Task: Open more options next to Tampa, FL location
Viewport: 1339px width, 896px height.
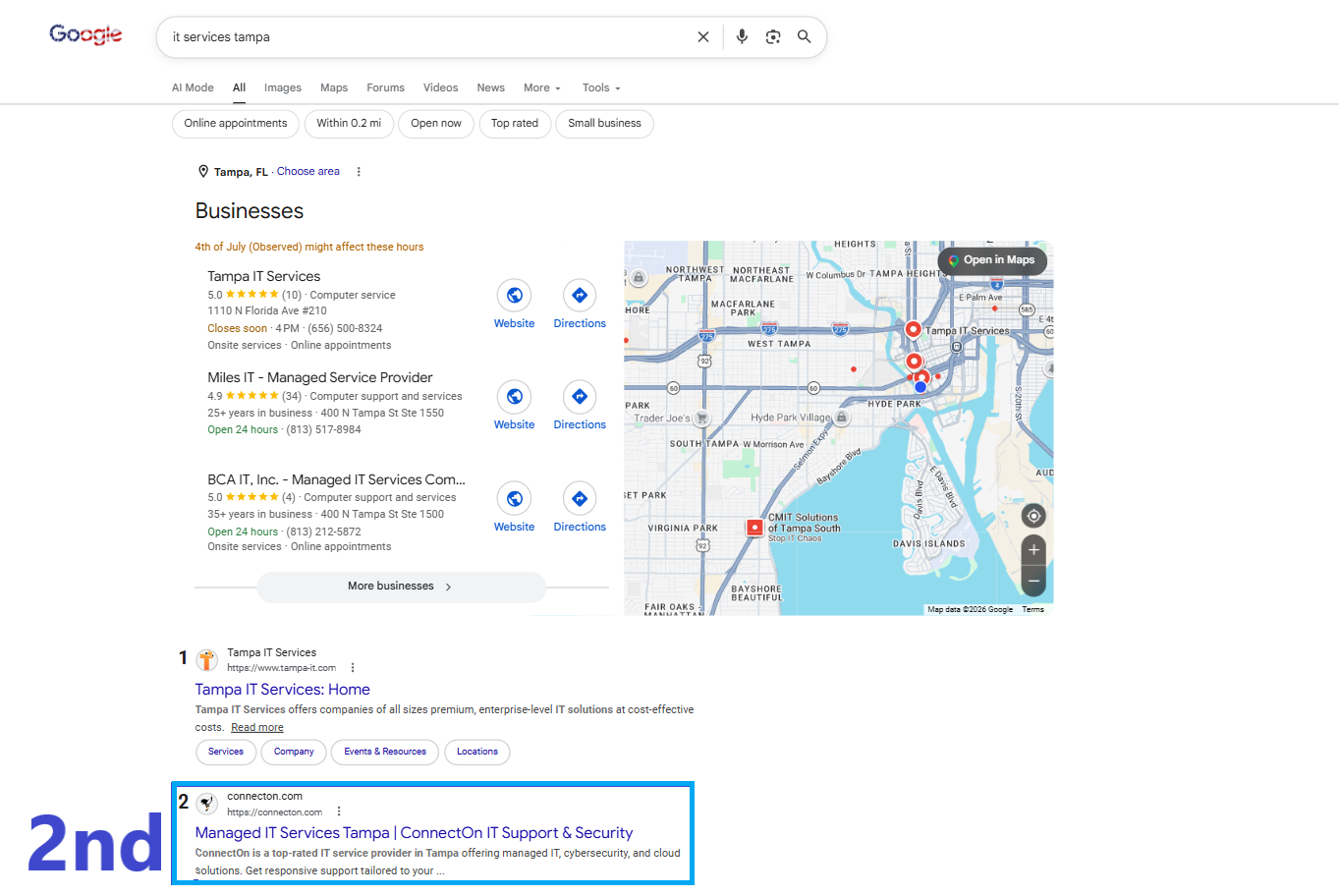Action: [x=359, y=172]
